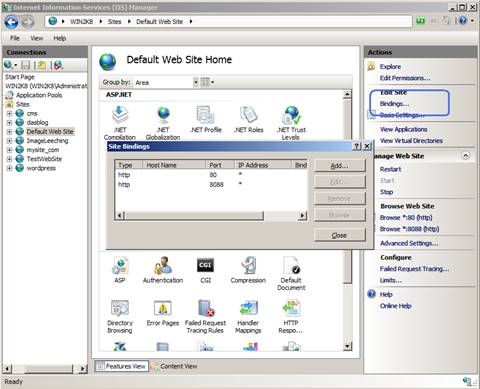The image size is (480, 389).
Task: Click the network status icon in status bar
Action: [x=467, y=381]
